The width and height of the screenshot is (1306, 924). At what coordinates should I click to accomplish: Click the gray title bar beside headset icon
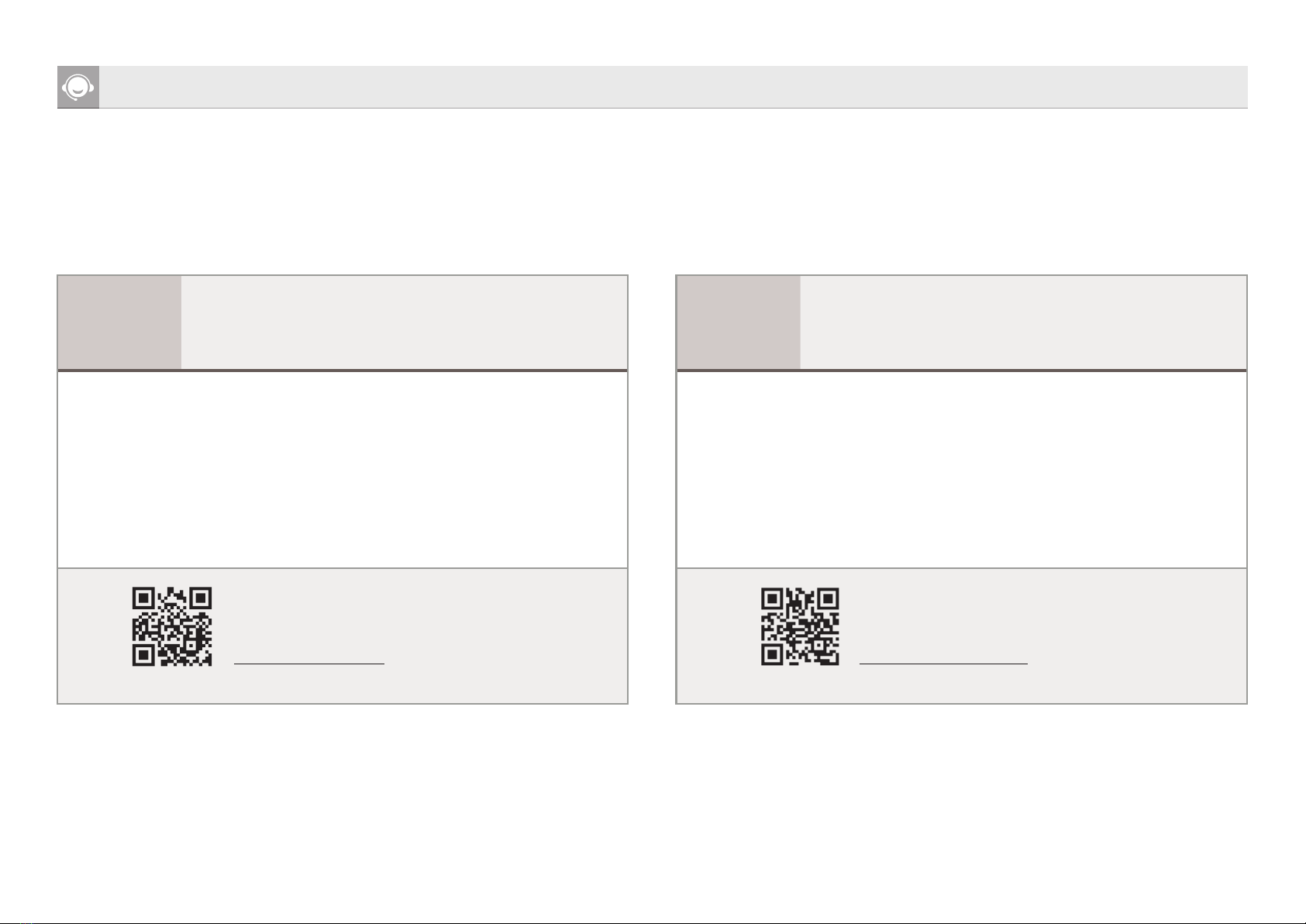[674, 87]
